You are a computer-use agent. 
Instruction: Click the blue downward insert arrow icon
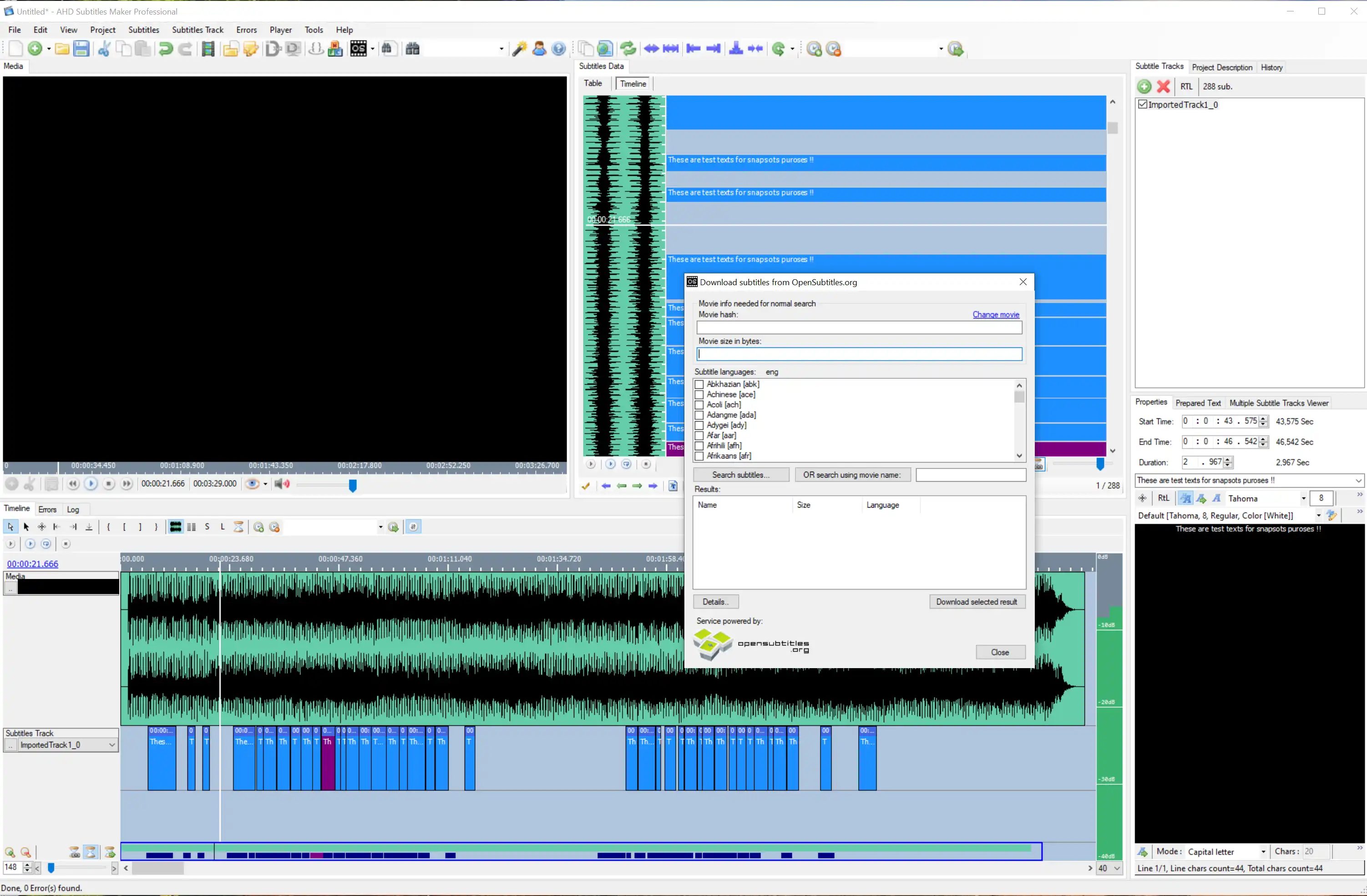736,49
